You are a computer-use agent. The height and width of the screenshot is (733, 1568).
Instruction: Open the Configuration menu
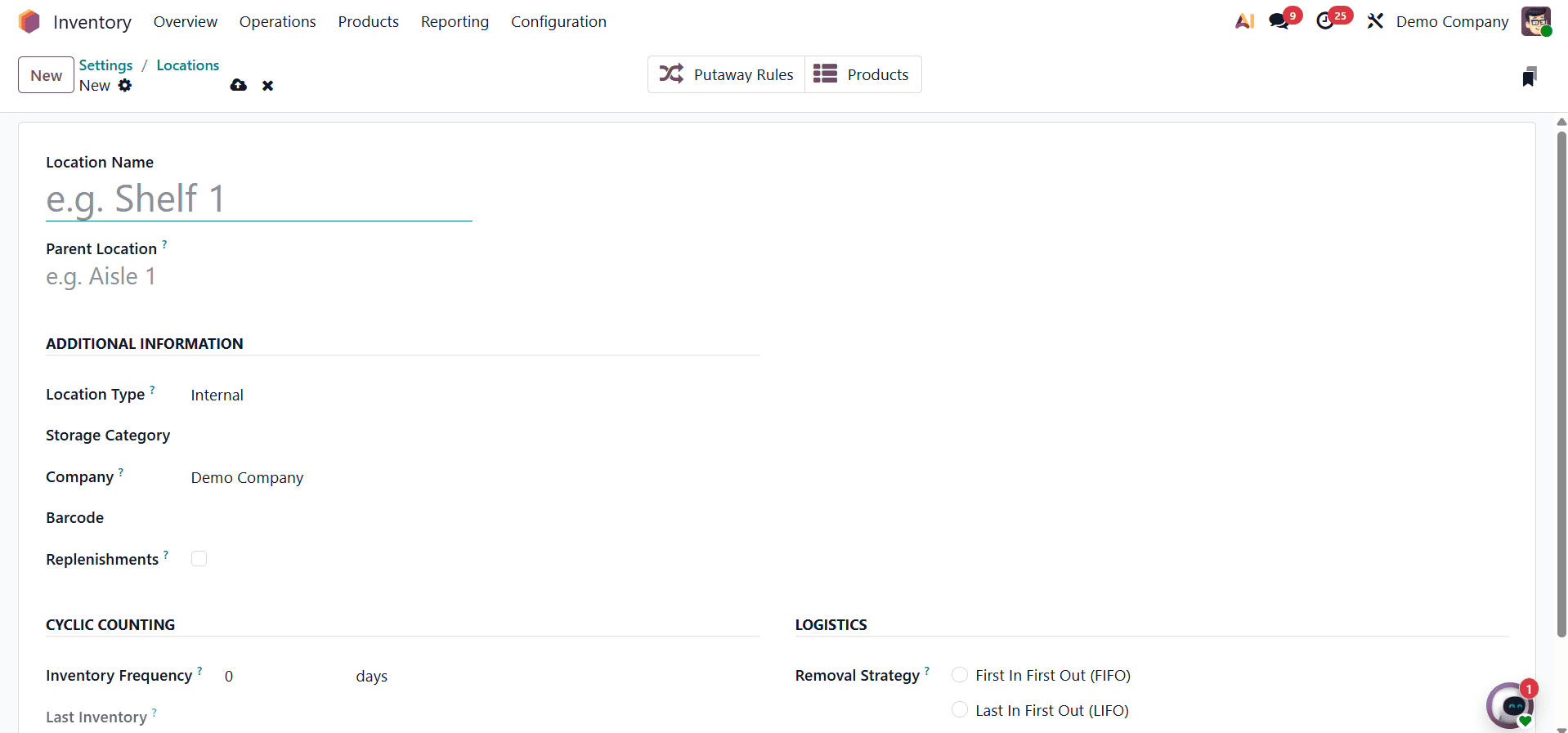(x=559, y=21)
